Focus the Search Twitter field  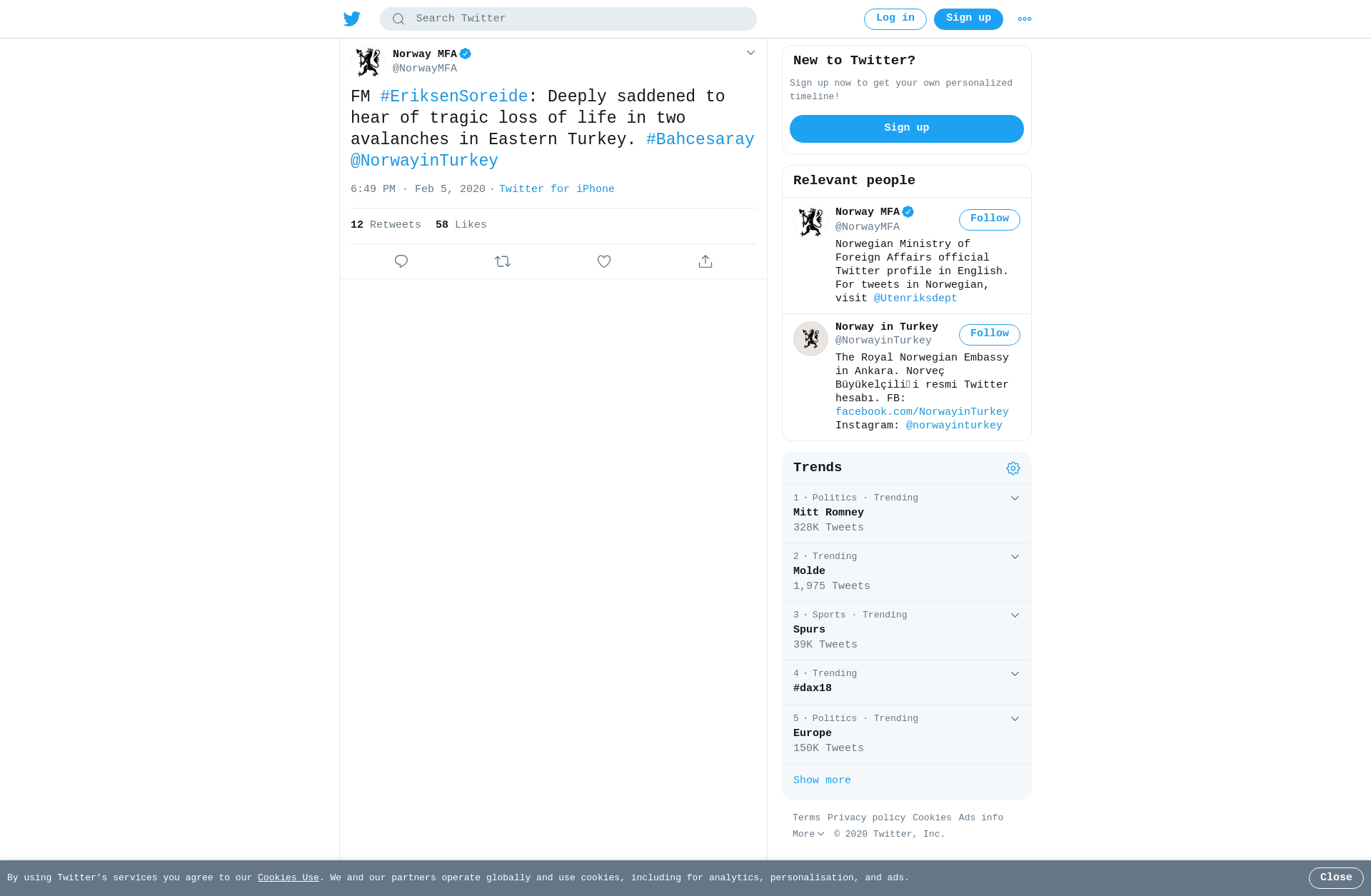(568, 19)
